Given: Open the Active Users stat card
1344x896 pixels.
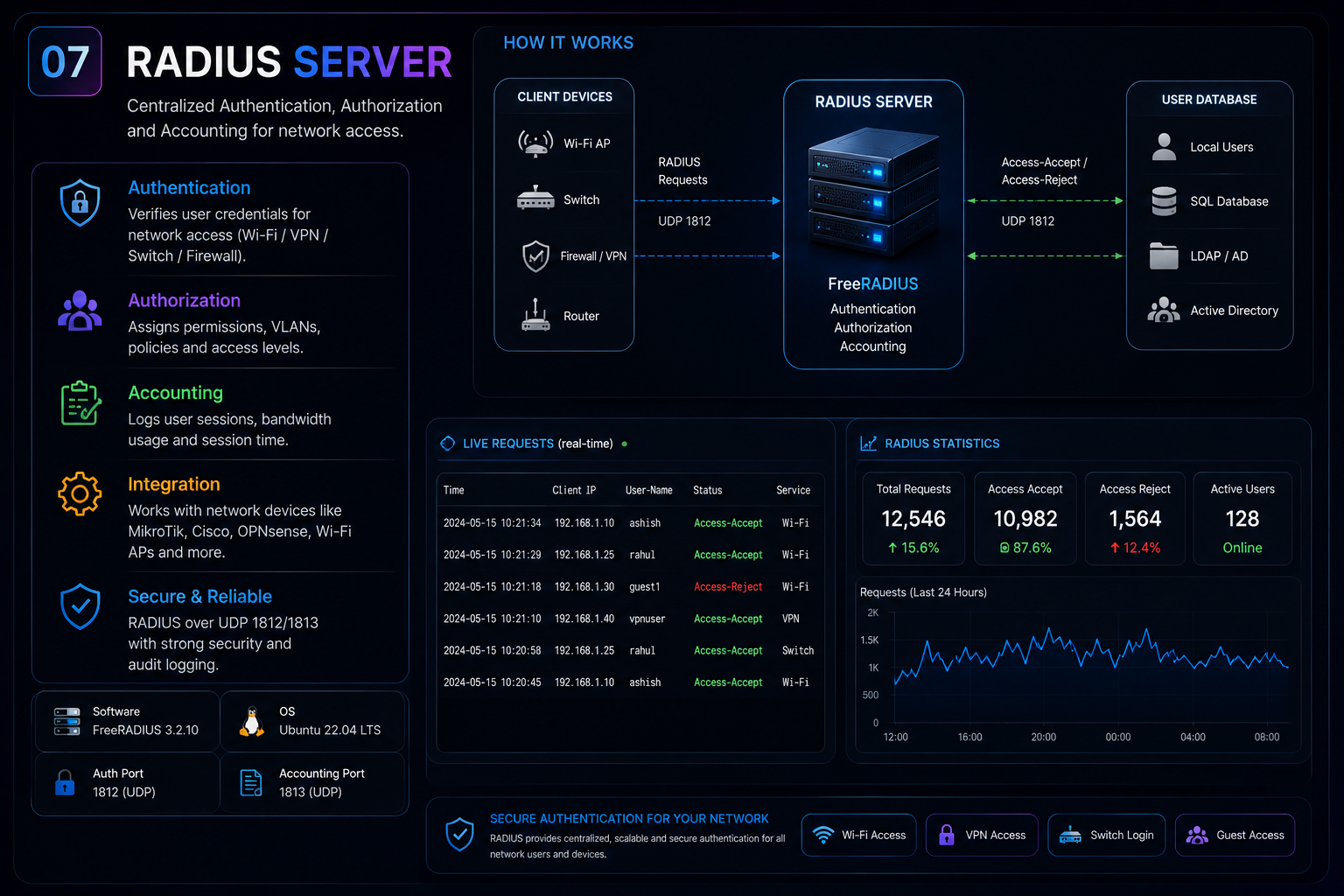Looking at the screenshot, I should point(1242,519).
